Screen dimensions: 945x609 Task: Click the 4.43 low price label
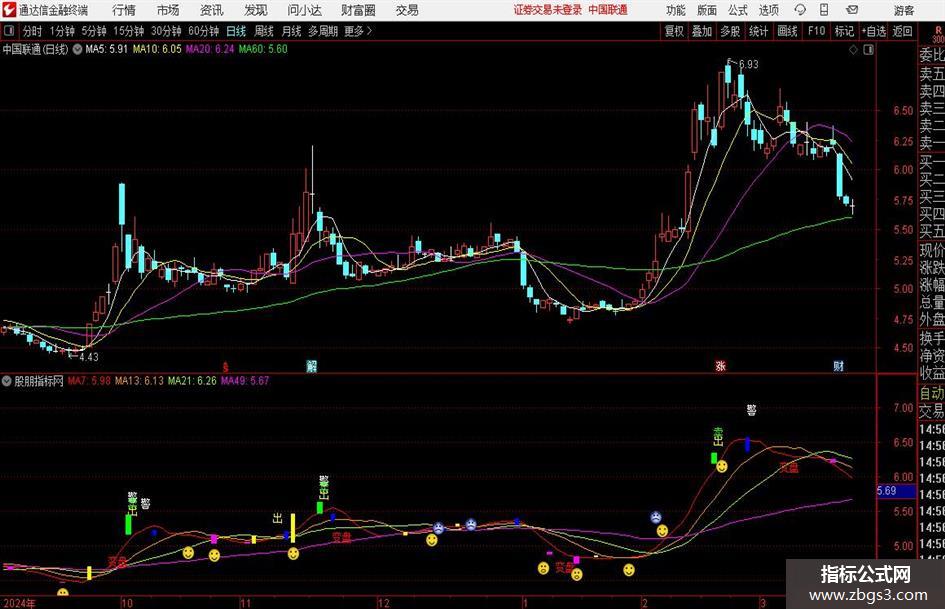click(89, 357)
